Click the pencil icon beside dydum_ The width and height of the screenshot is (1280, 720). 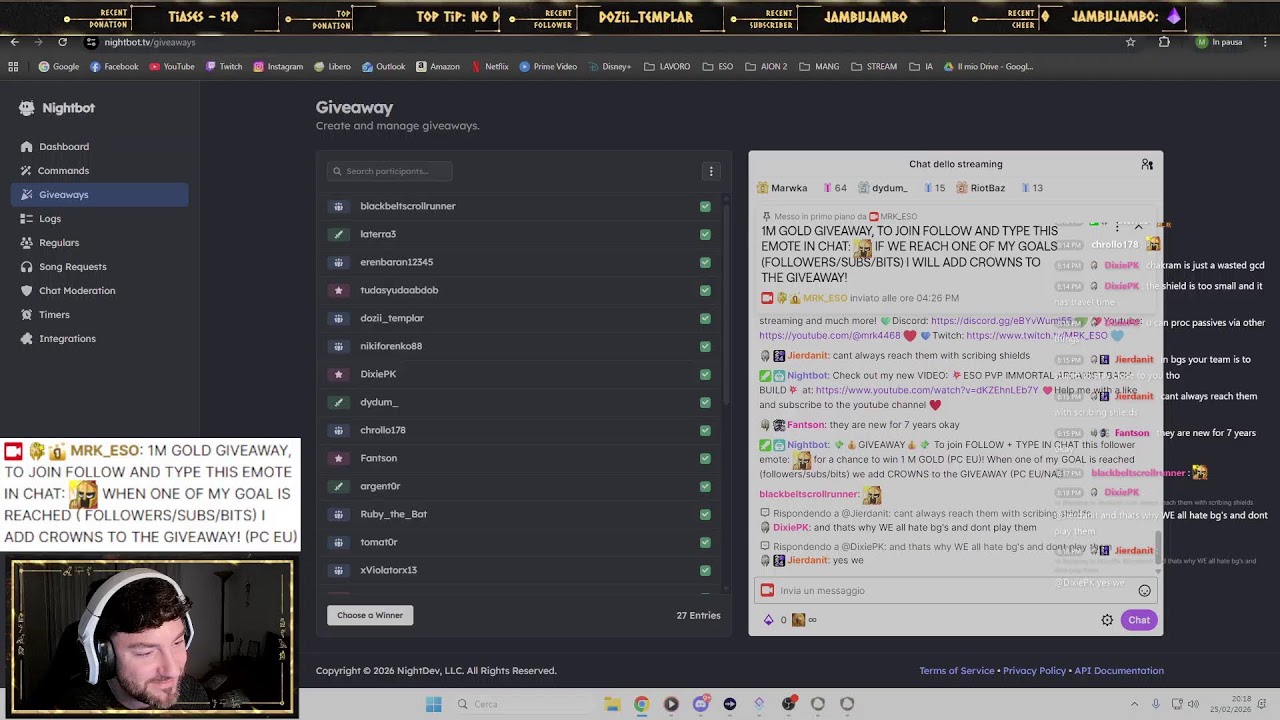[338, 402]
